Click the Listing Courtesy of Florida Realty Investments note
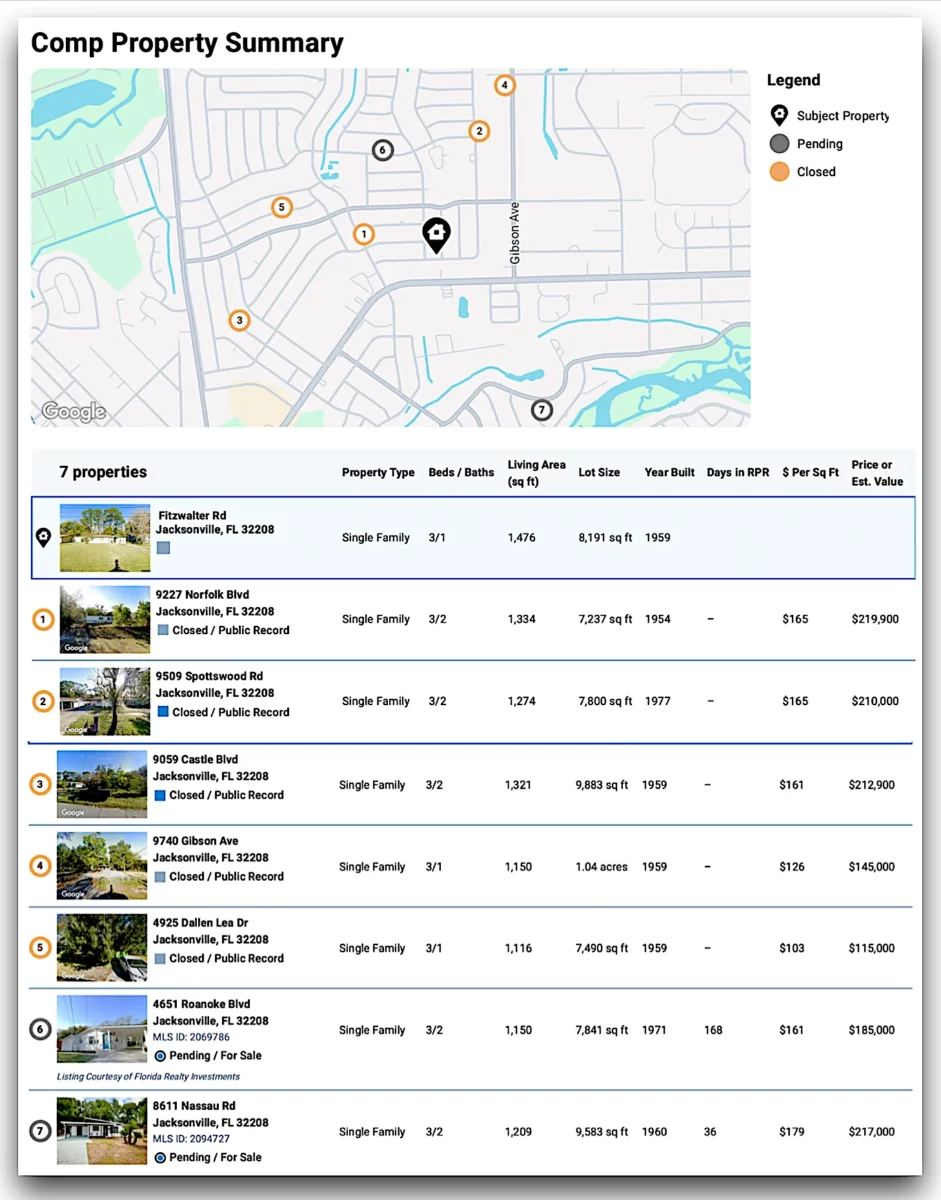Image resolution: width=941 pixels, height=1200 pixels. pos(148,1077)
